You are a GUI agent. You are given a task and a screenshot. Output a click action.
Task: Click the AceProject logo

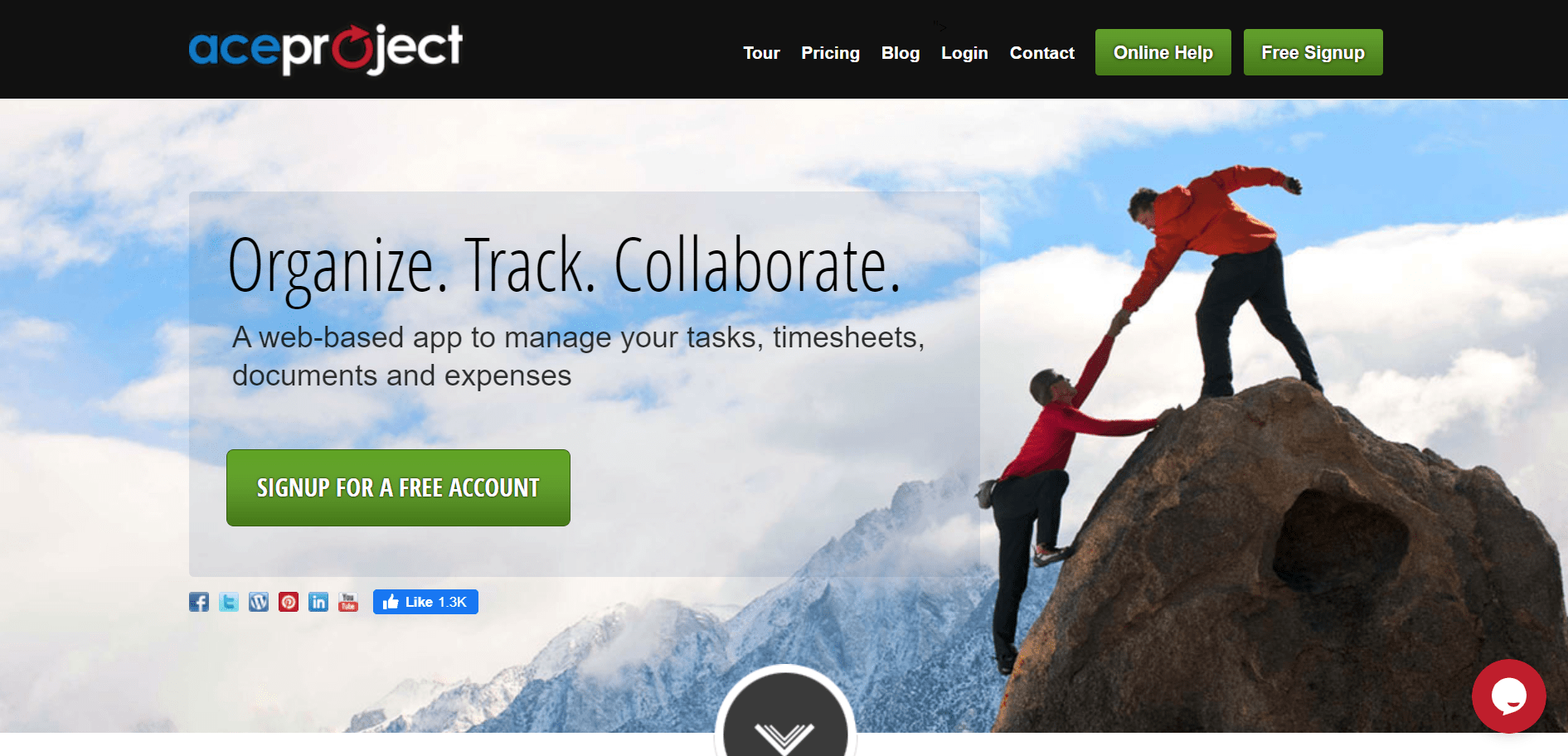coord(325,49)
